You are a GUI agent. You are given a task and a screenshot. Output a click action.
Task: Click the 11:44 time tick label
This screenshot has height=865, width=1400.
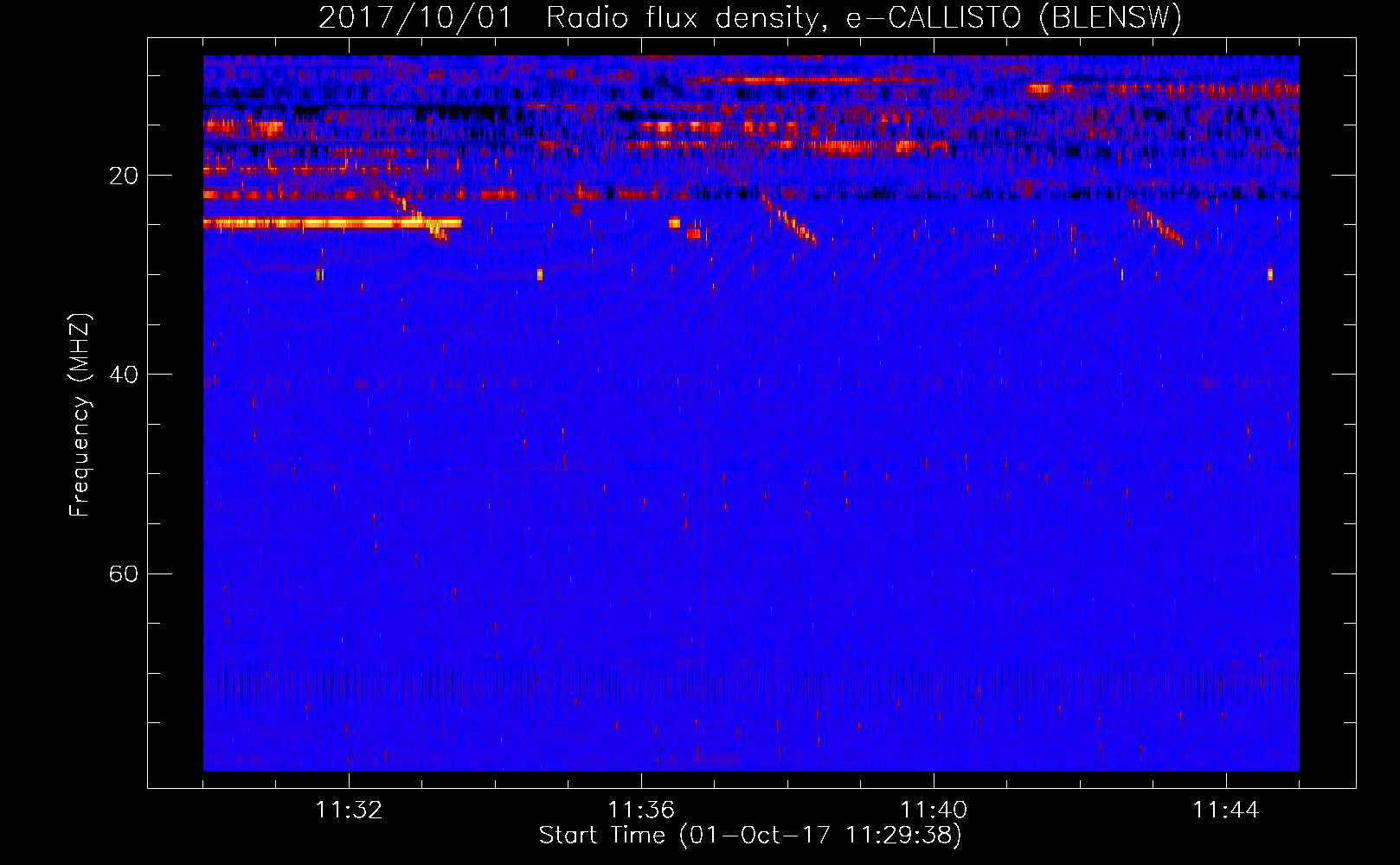tap(1226, 811)
